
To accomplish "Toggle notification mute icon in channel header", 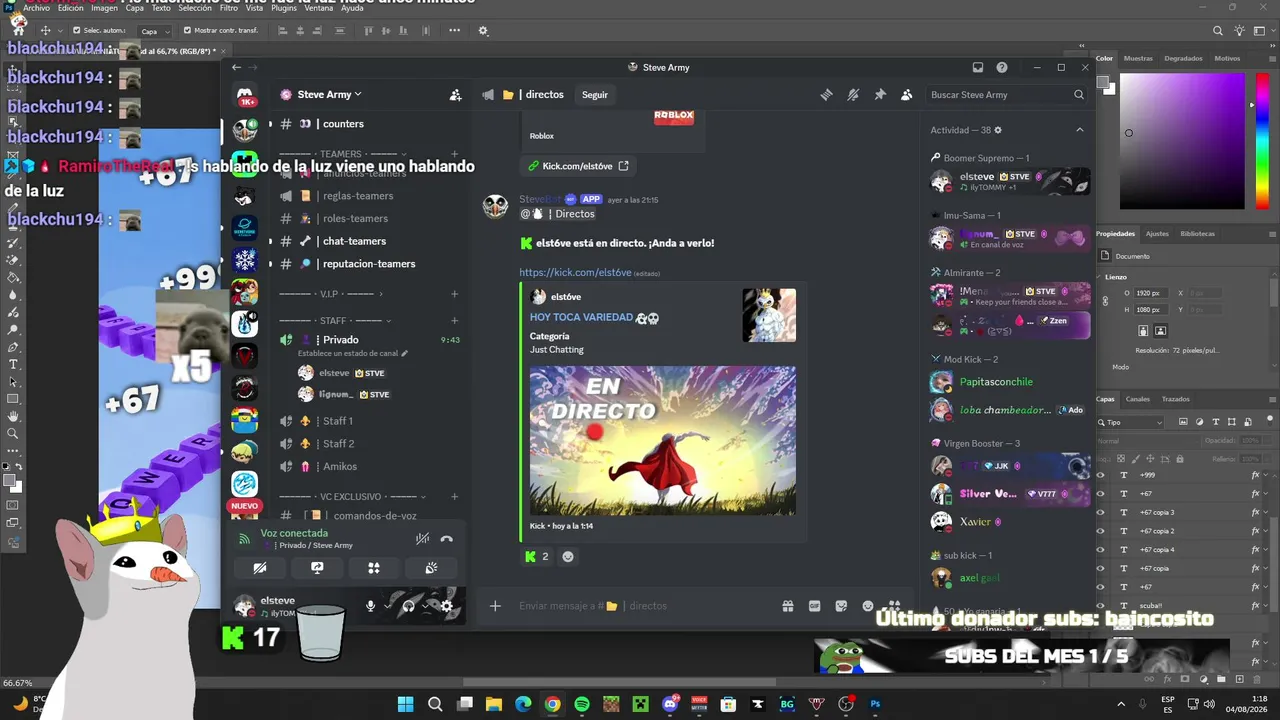I will pyautogui.click(x=853, y=95).
